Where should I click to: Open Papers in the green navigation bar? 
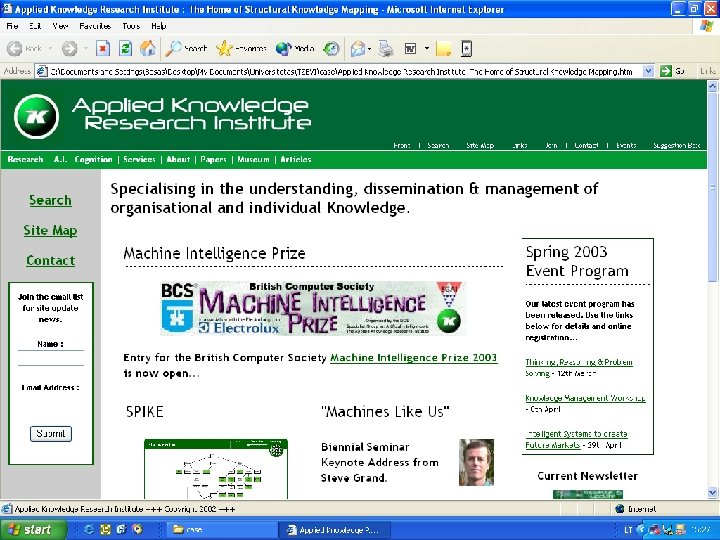214,159
